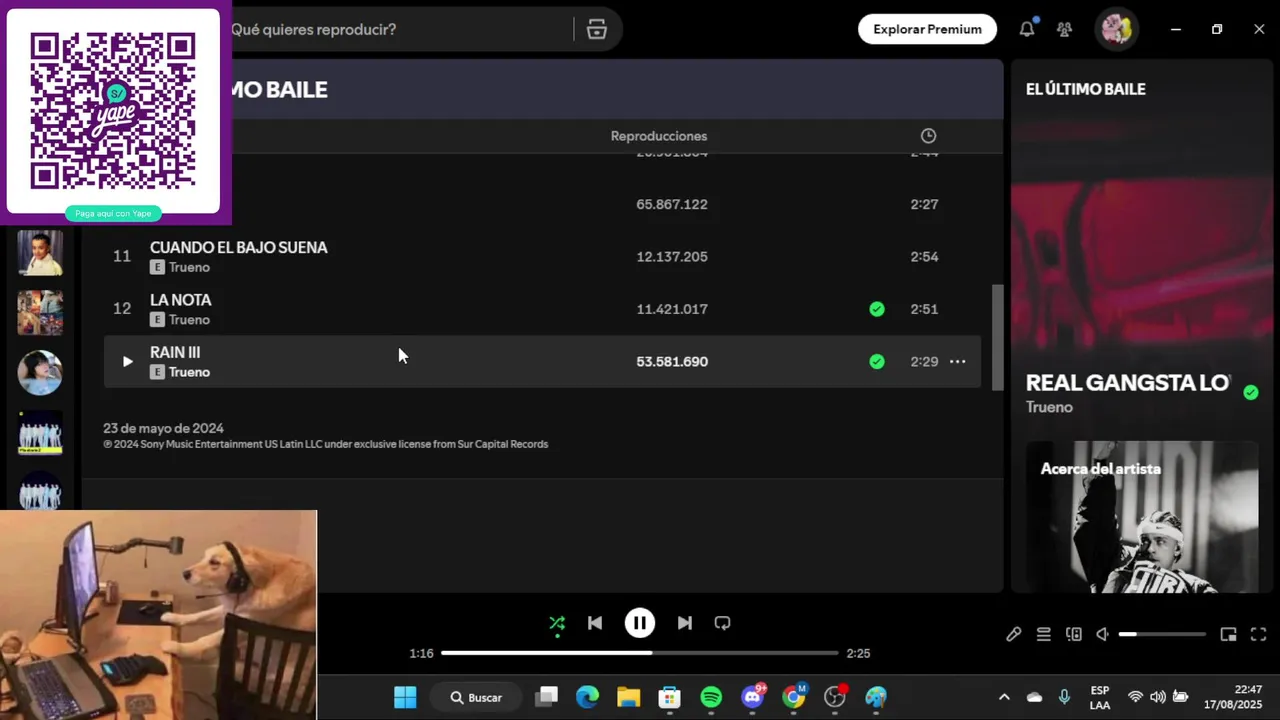Click the release date 23 de mayo de 2024
This screenshot has height=720, width=1280.
click(x=163, y=428)
